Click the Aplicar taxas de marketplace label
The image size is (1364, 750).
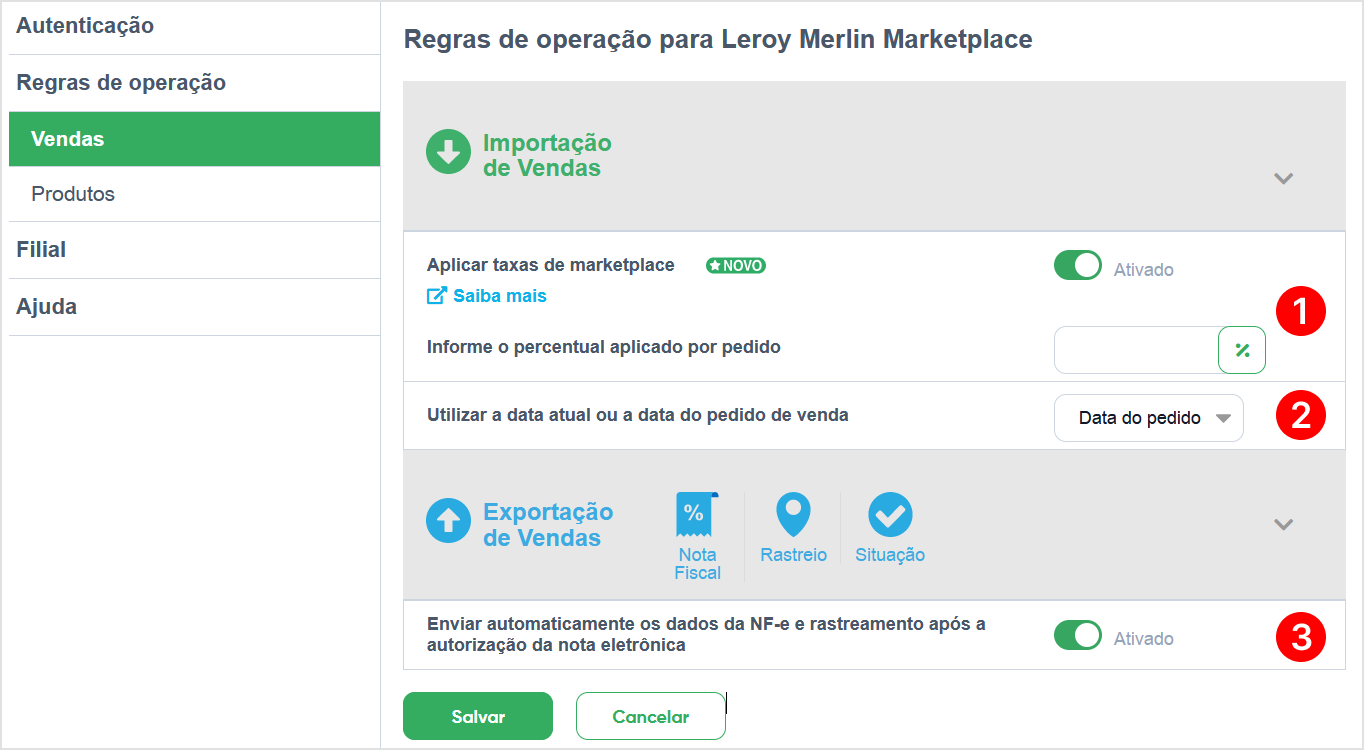tap(551, 265)
